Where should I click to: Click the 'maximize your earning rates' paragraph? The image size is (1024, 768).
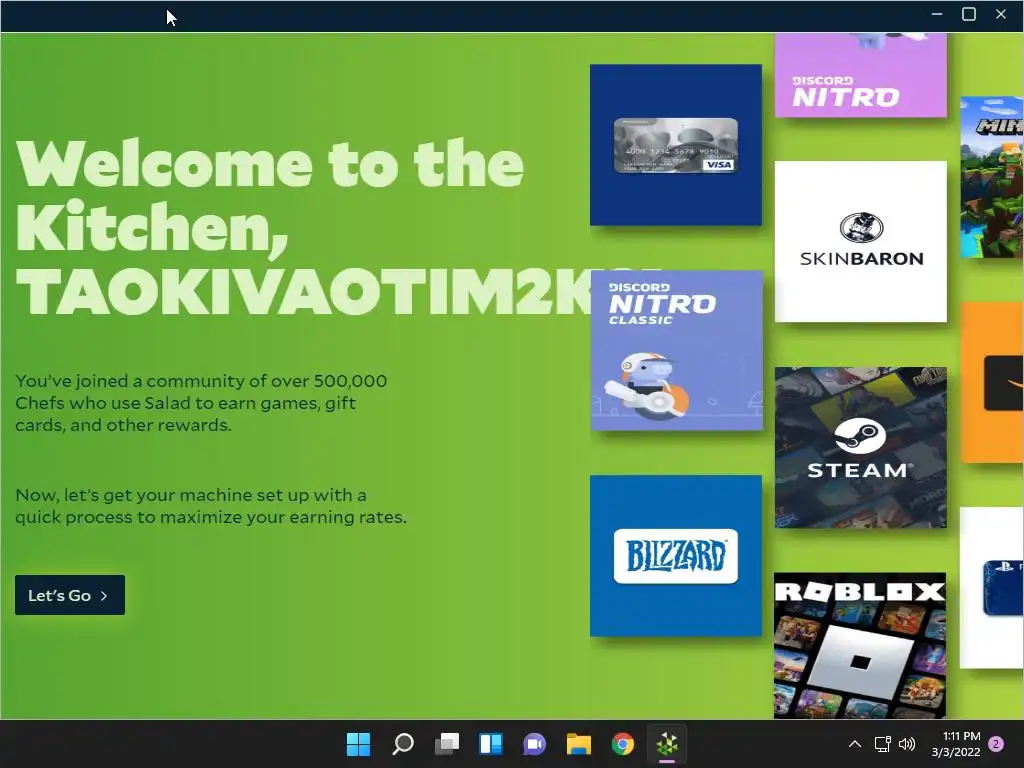[x=211, y=506]
